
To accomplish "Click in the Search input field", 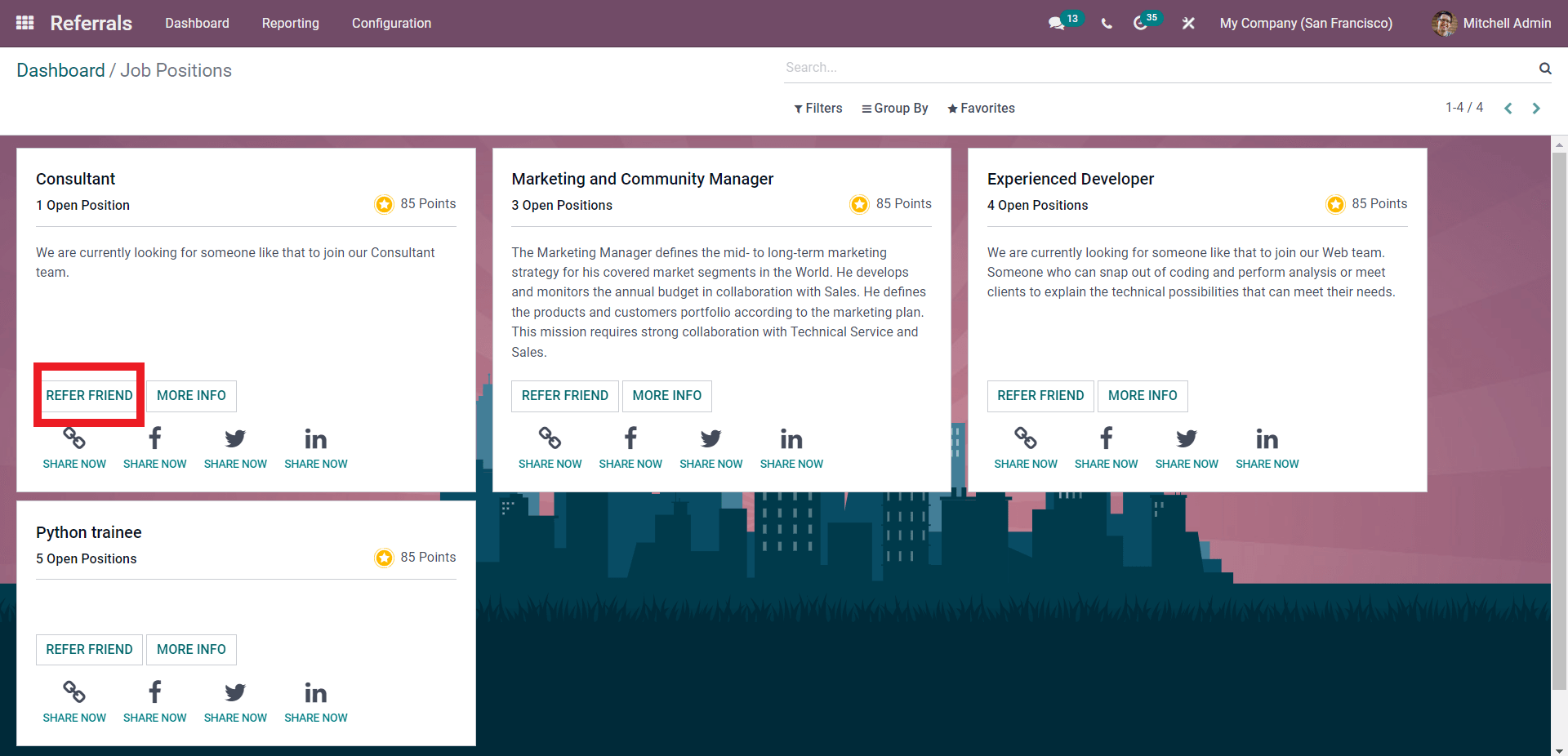I will pos(1160,68).
